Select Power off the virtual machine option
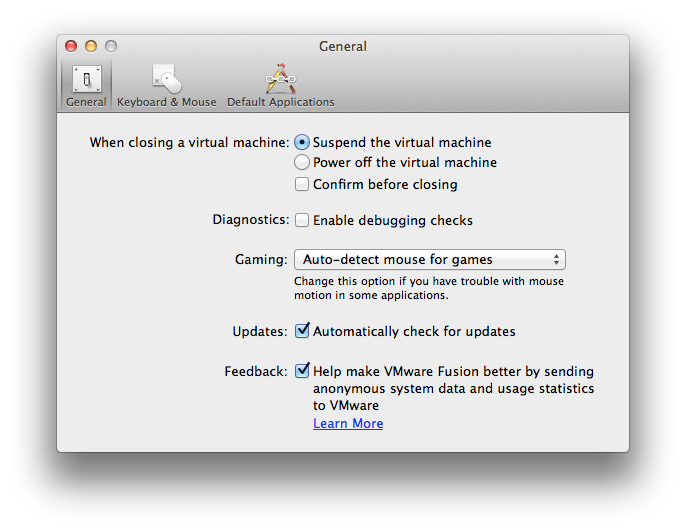This screenshot has height=531, width=686. [302, 162]
